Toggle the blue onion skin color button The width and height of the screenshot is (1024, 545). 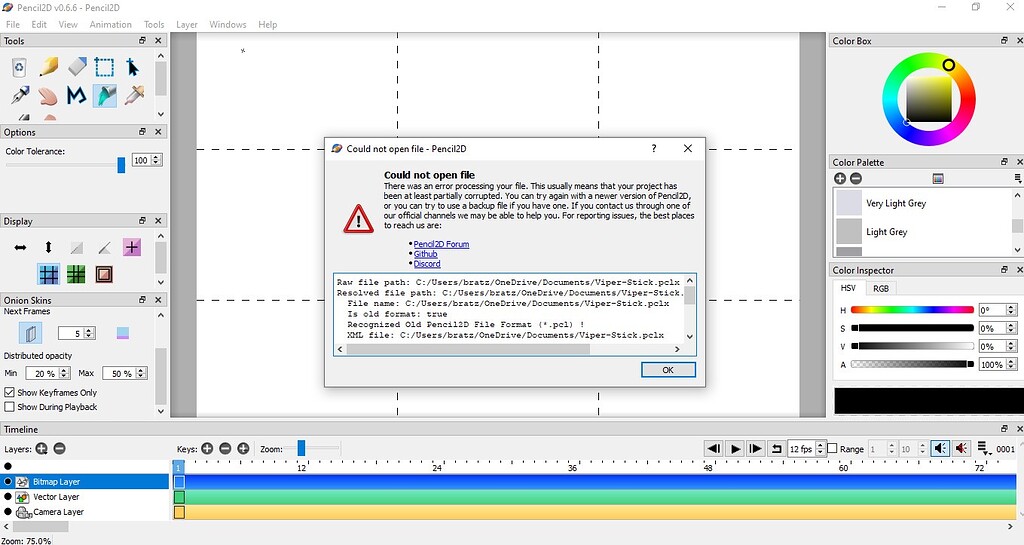click(123, 334)
